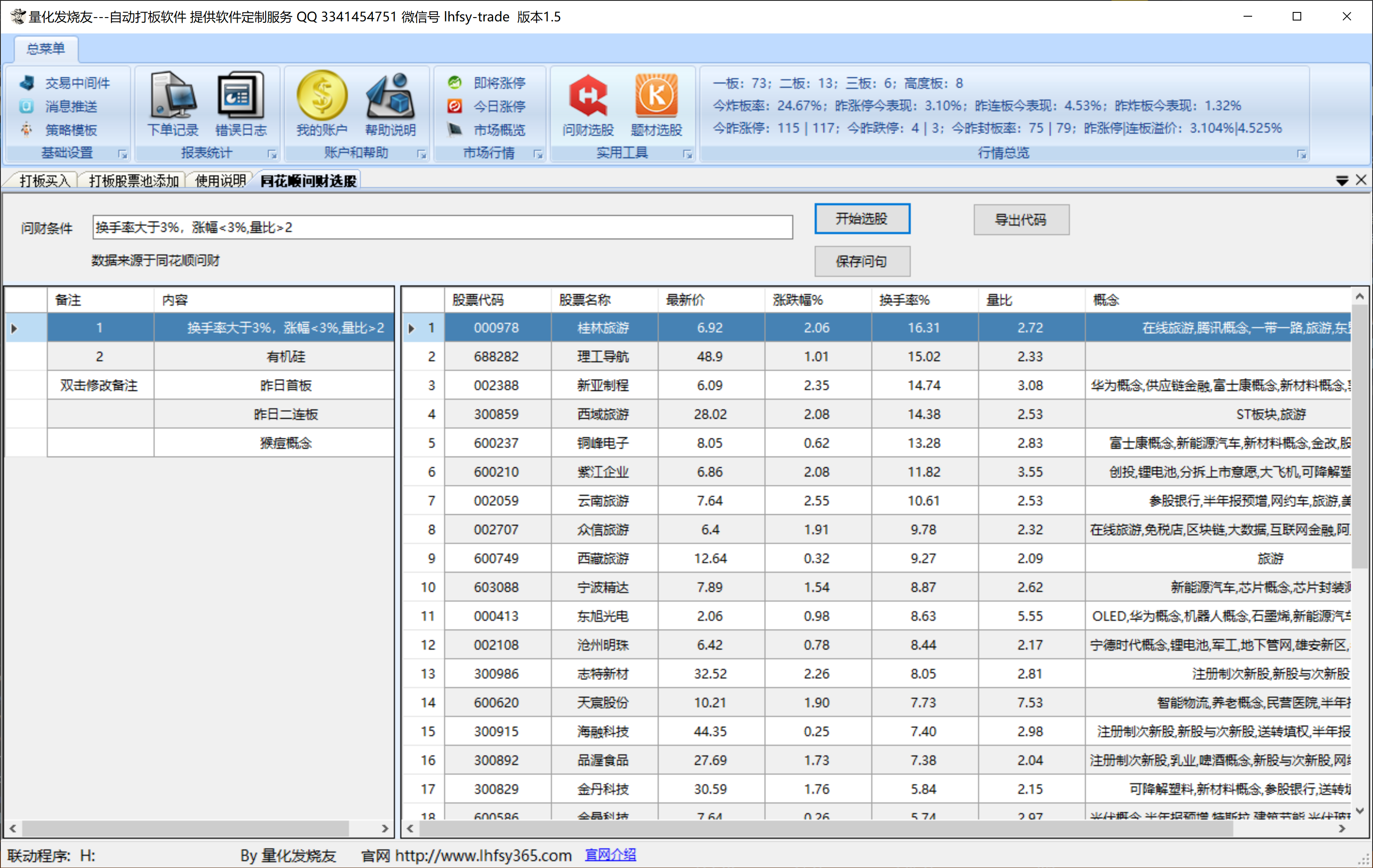Image resolution: width=1373 pixels, height=868 pixels.
Task: Open 我的账户 gold coin icon
Action: coord(322,104)
